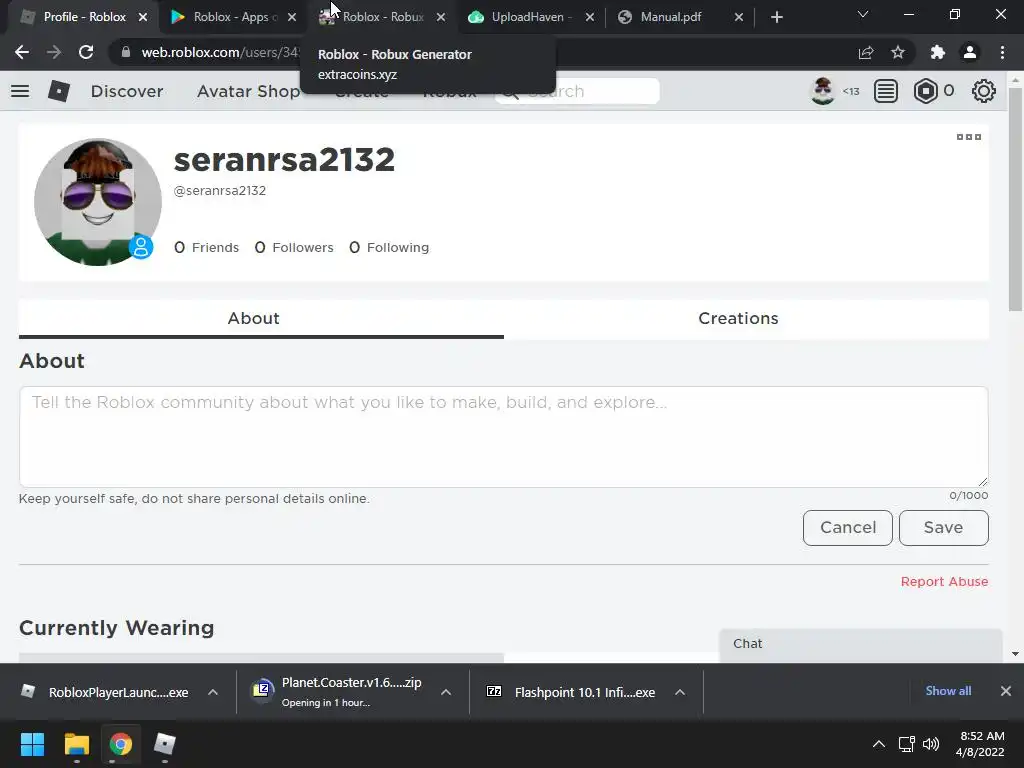This screenshot has height=768, width=1024.
Task: Select the About profile tab
Action: coord(261,319)
